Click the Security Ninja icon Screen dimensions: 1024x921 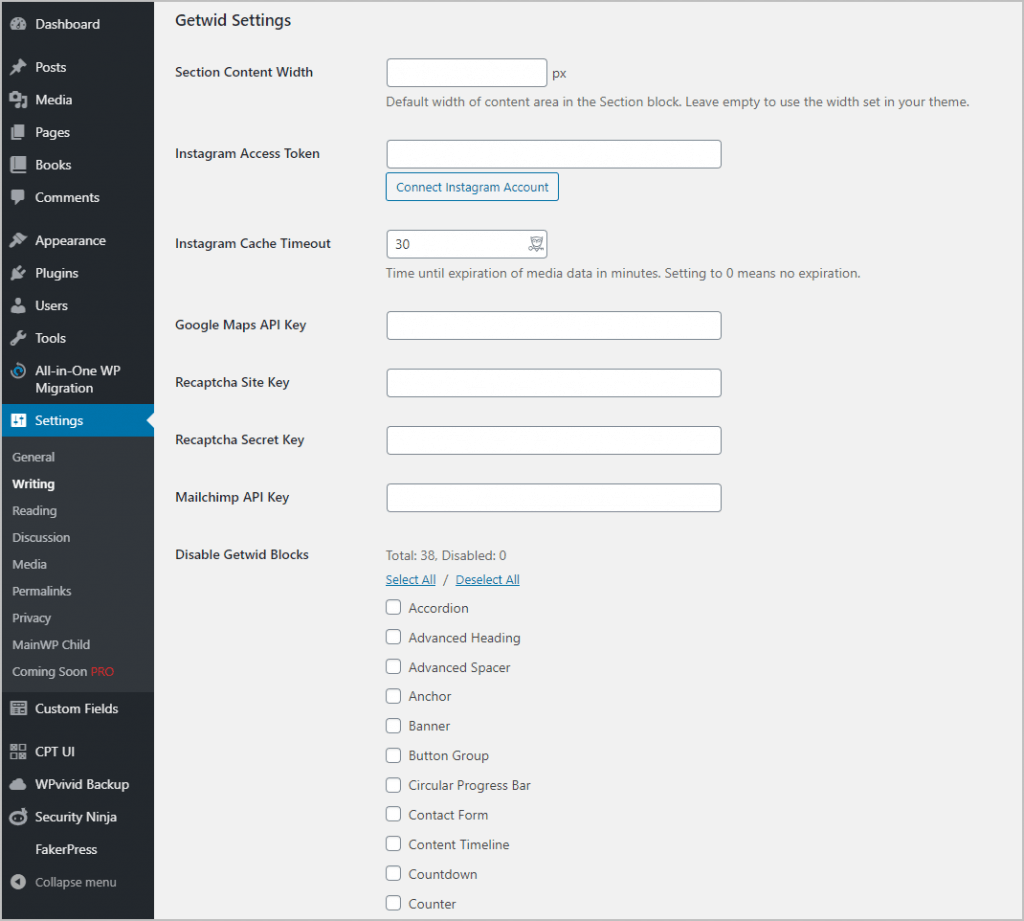(x=18, y=817)
